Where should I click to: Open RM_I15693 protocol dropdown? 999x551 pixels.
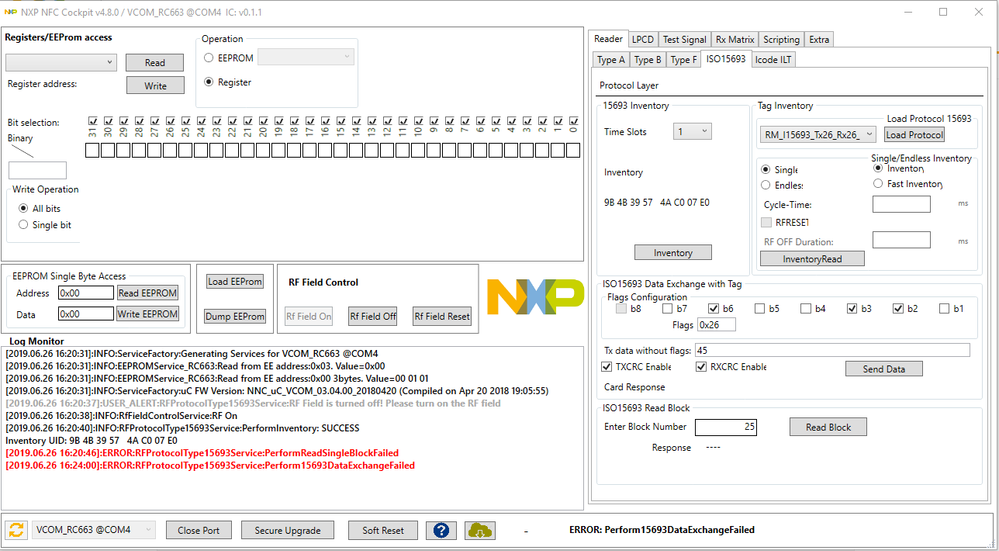817,134
